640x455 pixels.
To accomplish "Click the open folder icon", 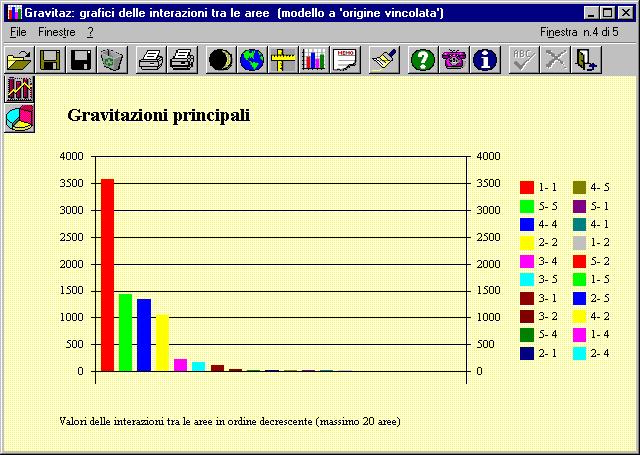I will [19, 60].
